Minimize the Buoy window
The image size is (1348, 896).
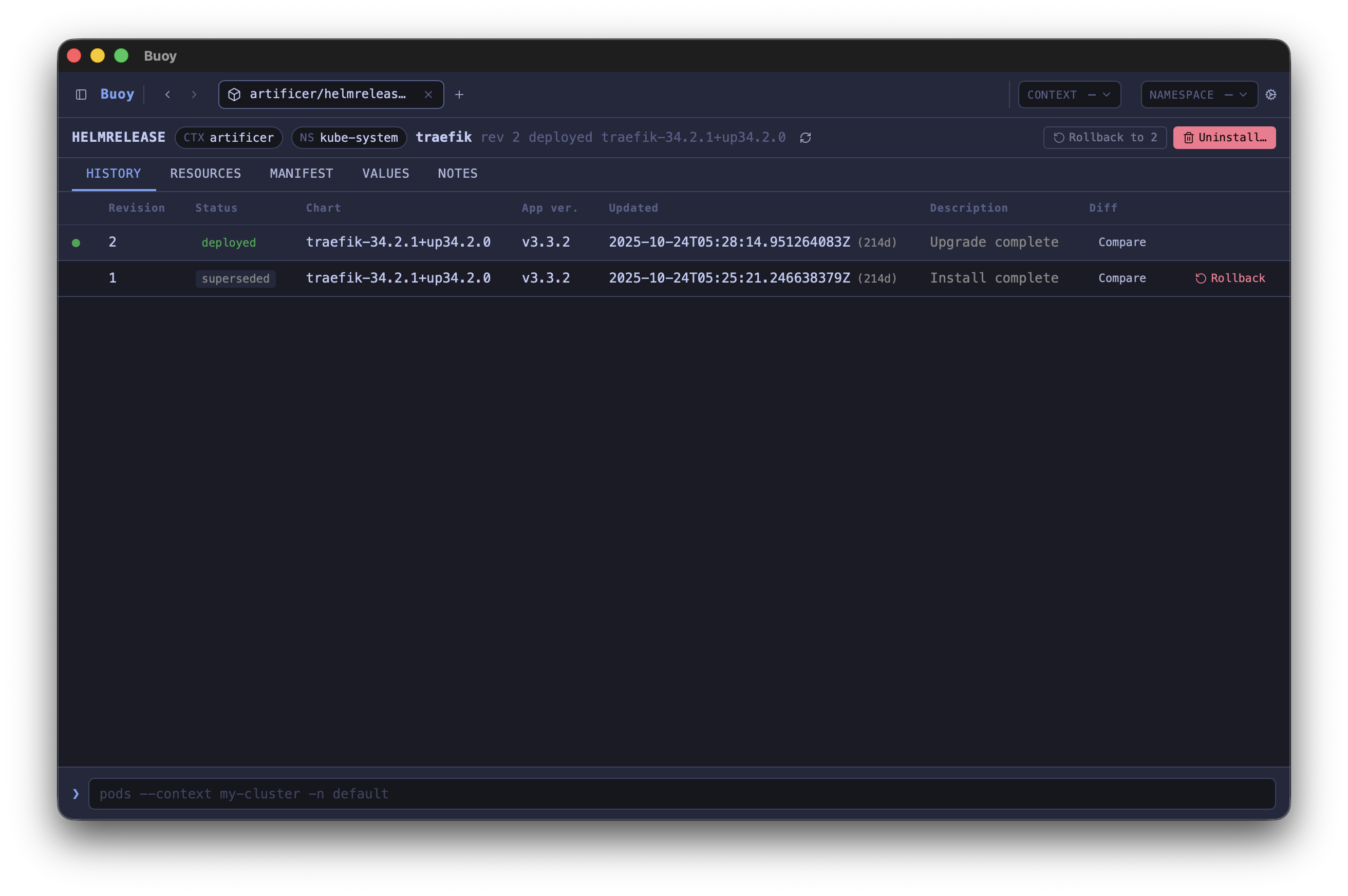98,55
